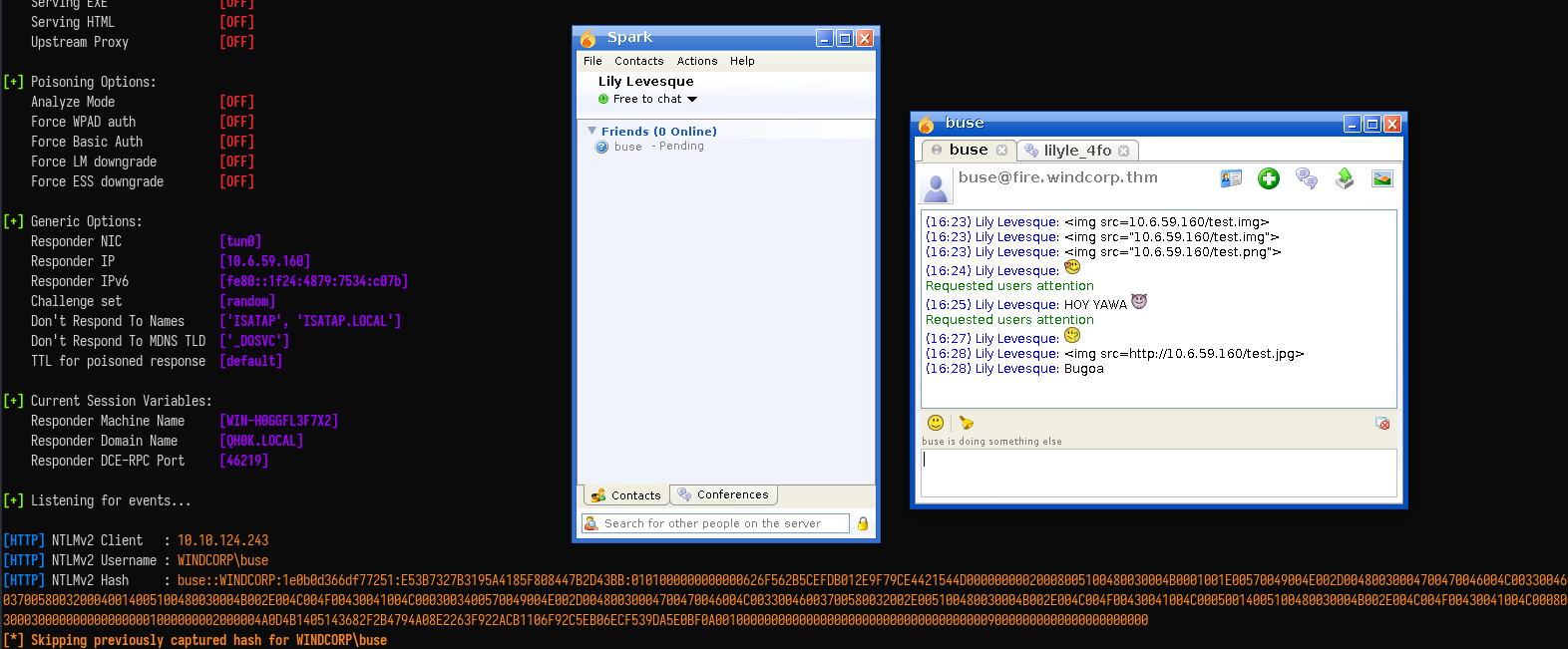Click the buse is doing something else status
This screenshot has width=1568, height=649.
pyautogui.click(x=991, y=442)
